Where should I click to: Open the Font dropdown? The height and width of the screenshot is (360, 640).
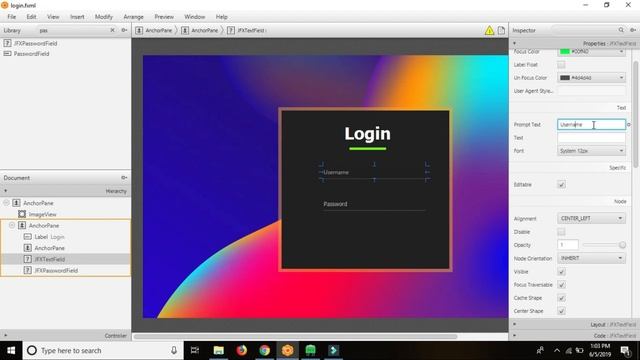tap(591, 151)
